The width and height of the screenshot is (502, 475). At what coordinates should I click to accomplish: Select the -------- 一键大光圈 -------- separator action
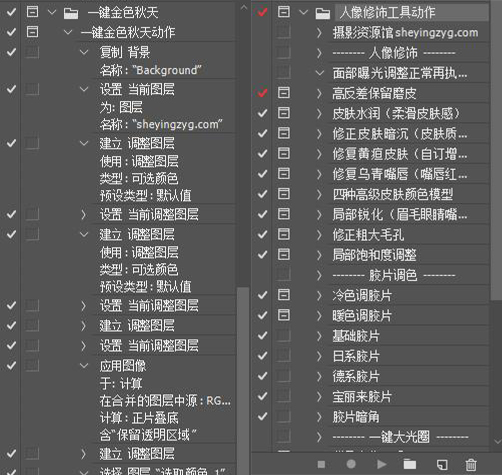click(400, 437)
